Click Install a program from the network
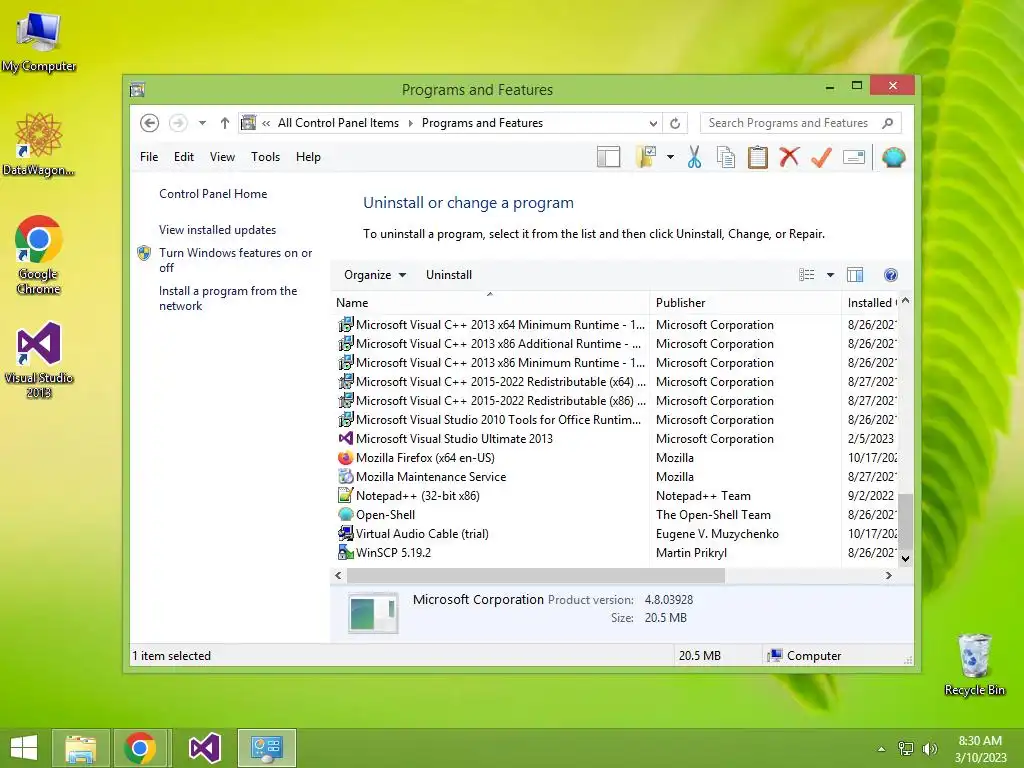The width and height of the screenshot is (1024, 768). 228,298
